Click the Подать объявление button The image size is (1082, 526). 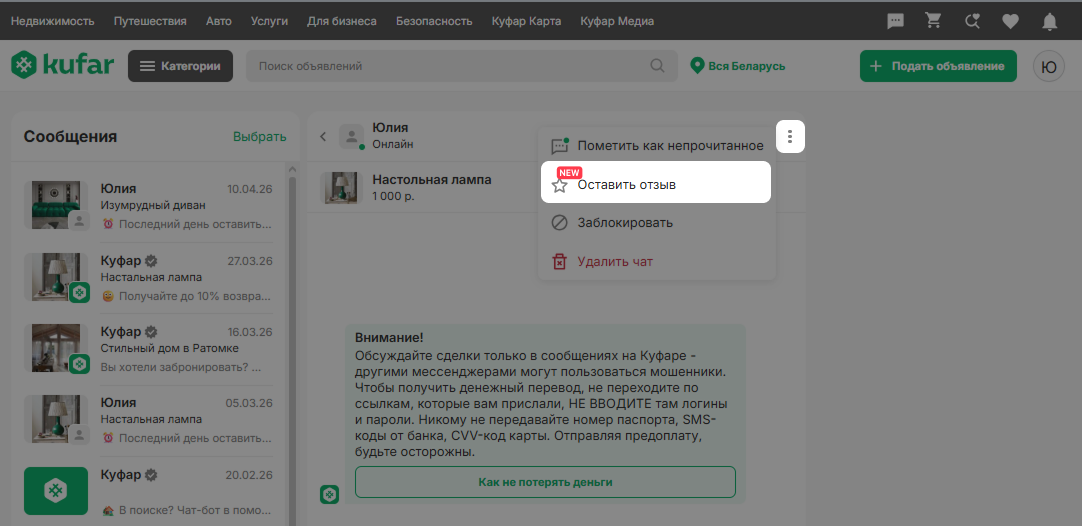(938, 66)
